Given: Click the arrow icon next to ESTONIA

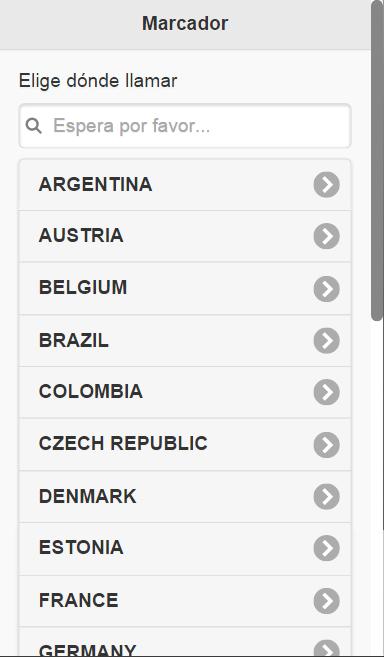Looking at the screenshot, I should [326, 548].
